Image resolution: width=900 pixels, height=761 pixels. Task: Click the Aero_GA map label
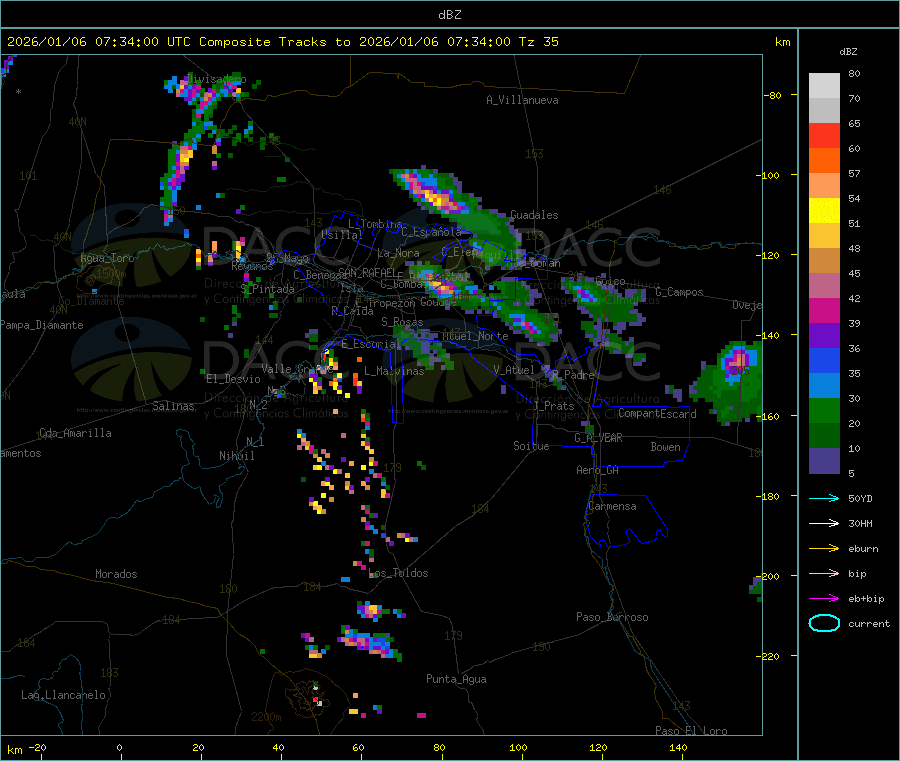pos(598,470)
